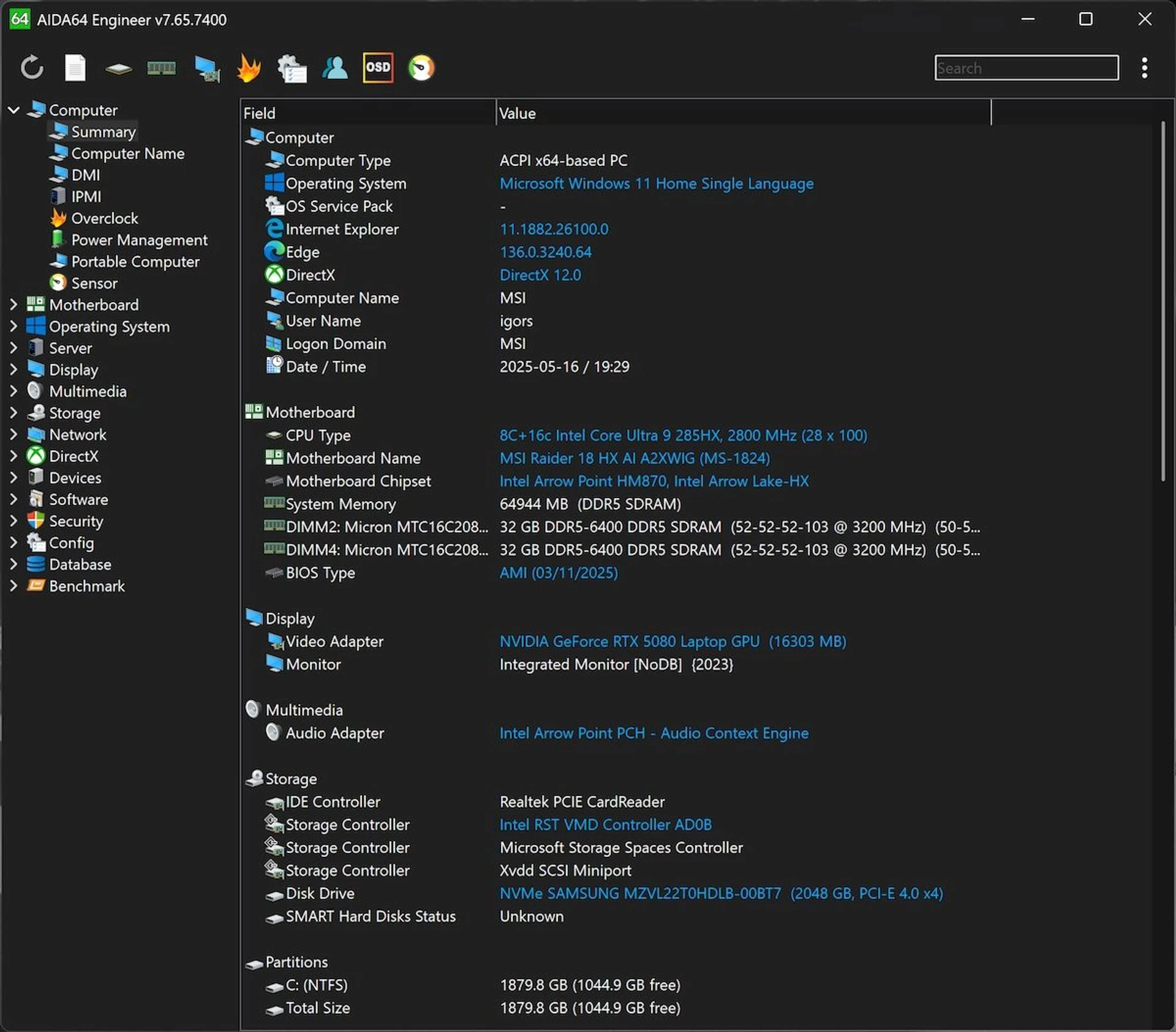
Task: Toggle the OSD panel icon
Action: (x=378, y=67)
